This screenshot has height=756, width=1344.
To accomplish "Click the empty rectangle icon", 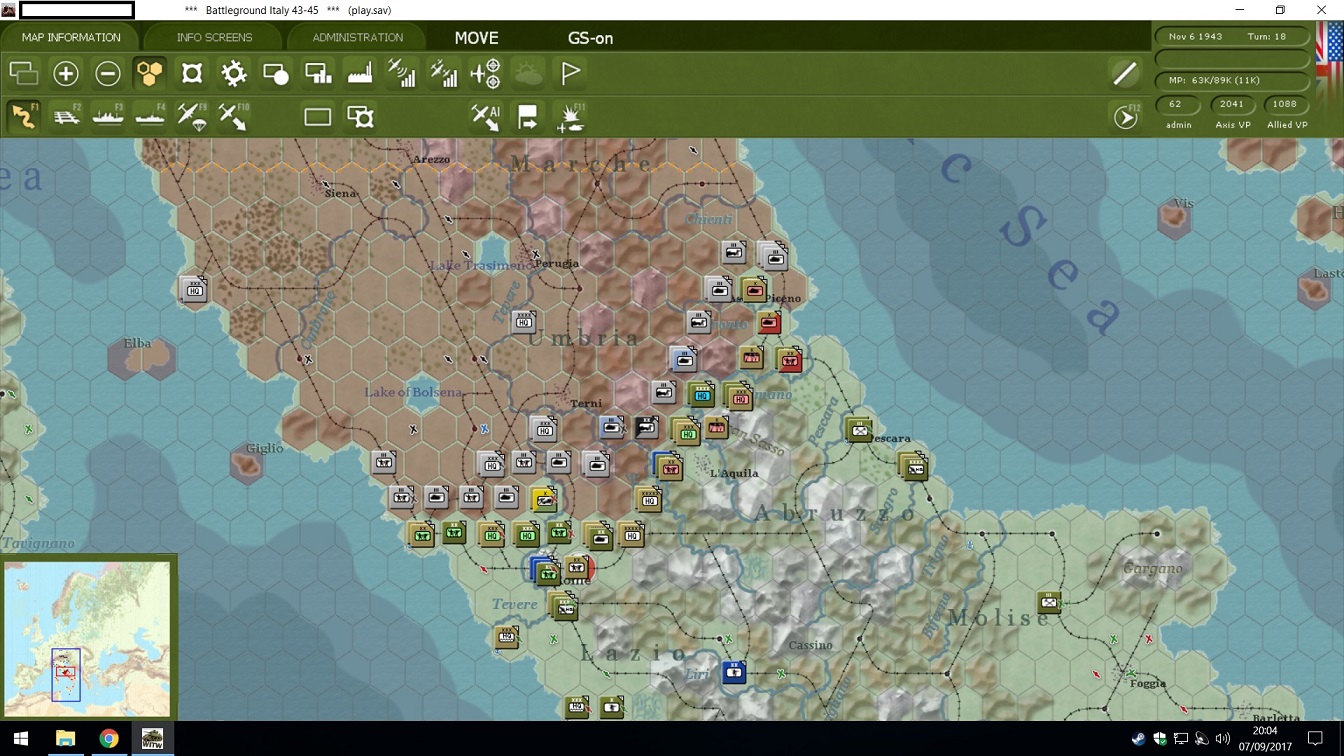I will (x=318, y=117).
